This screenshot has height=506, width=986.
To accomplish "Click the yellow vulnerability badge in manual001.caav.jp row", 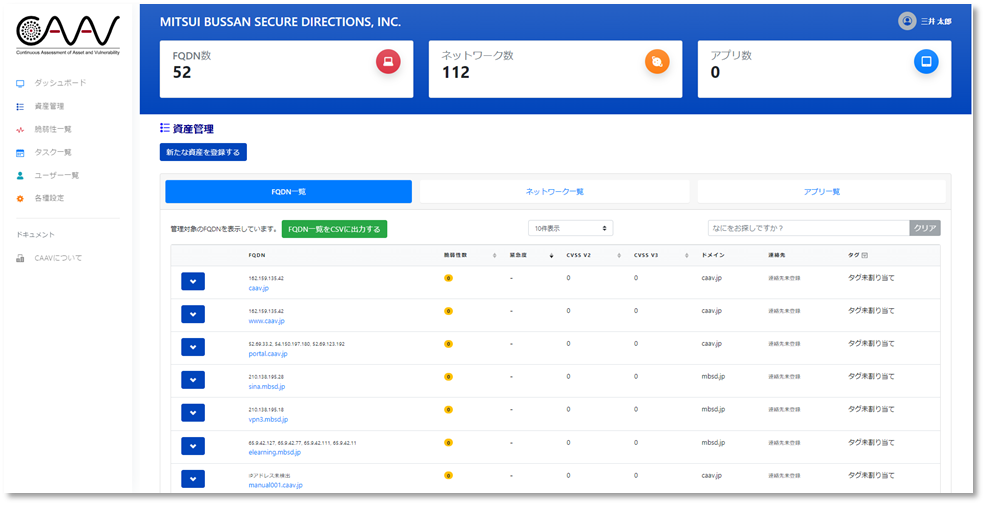I will coord(448,475).
